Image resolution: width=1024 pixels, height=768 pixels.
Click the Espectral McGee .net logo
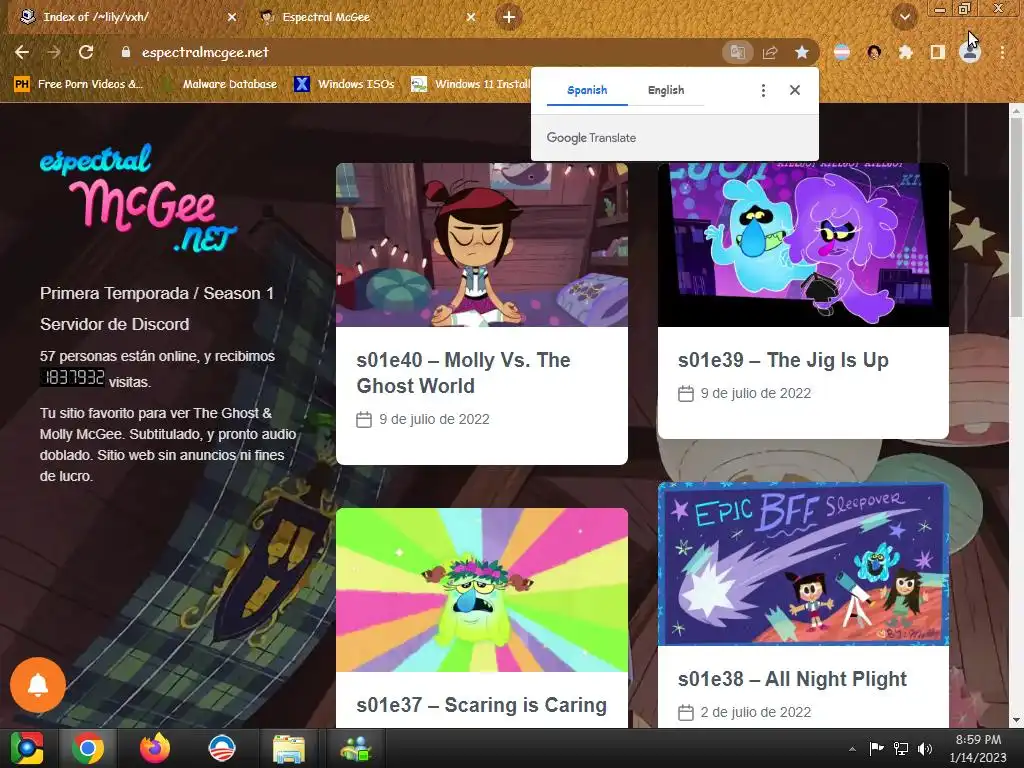pyautogui.click(x=138, y=198)
